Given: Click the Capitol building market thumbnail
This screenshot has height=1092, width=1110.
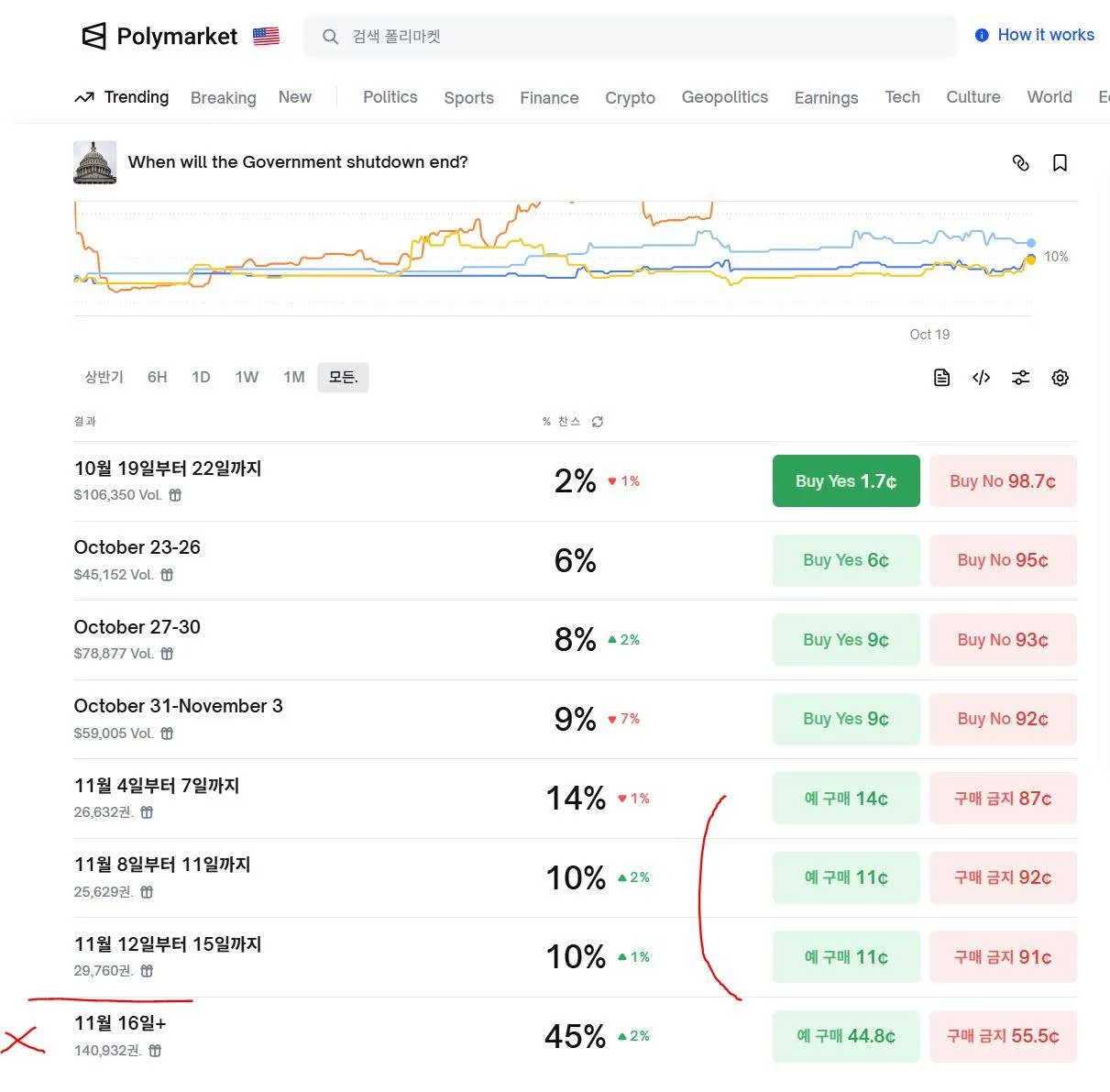Looking at the screenshot, I should click(95, 162).
